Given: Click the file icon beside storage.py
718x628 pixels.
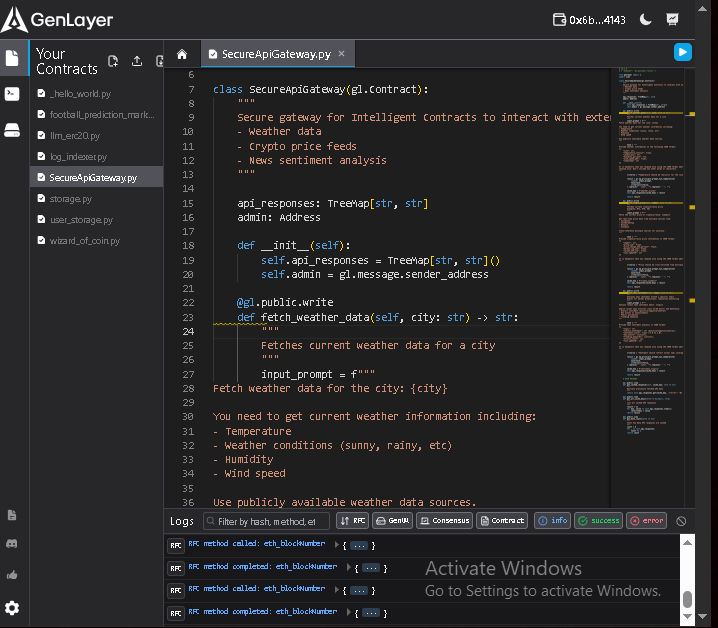Looking at the screenshot, I should click(x=41, y=198).
